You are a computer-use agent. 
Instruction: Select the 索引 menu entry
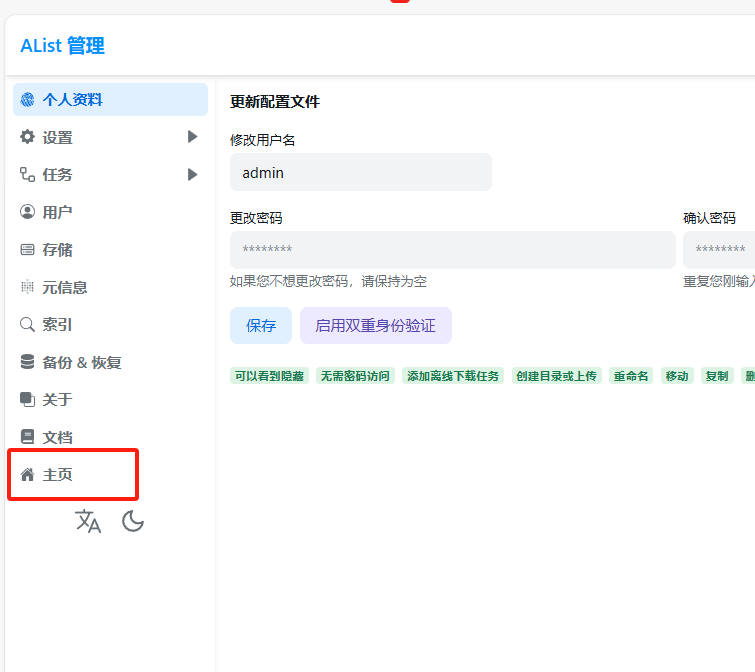[x=110, y=324]
